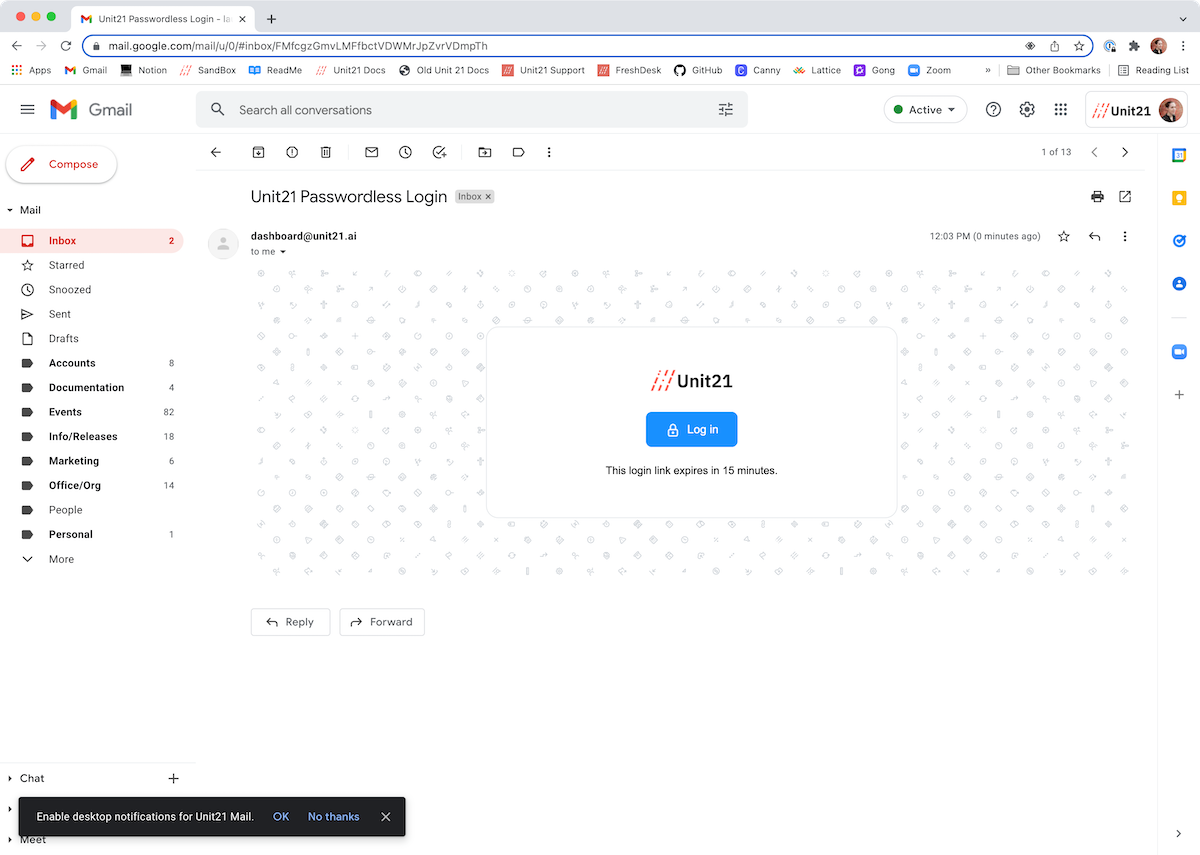
Task: Show details arrow next to 'to me'
Action: 283,252
